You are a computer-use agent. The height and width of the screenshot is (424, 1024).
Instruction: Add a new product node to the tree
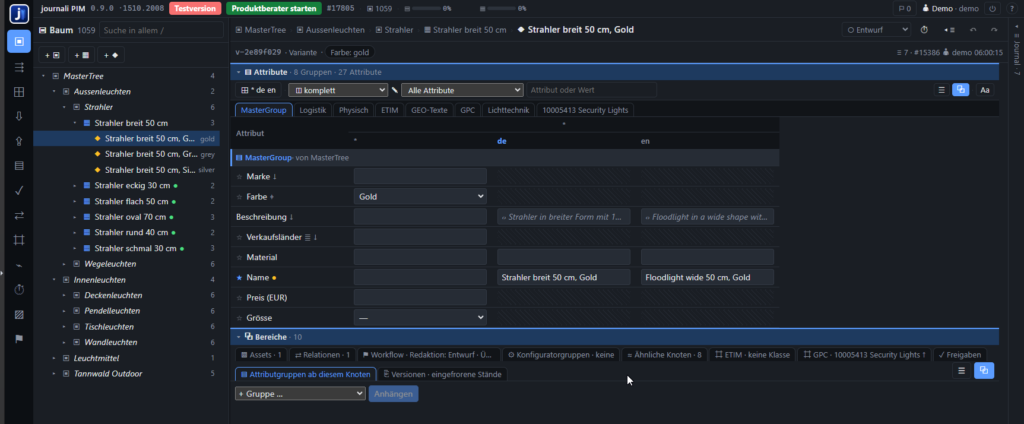point(82,55)
